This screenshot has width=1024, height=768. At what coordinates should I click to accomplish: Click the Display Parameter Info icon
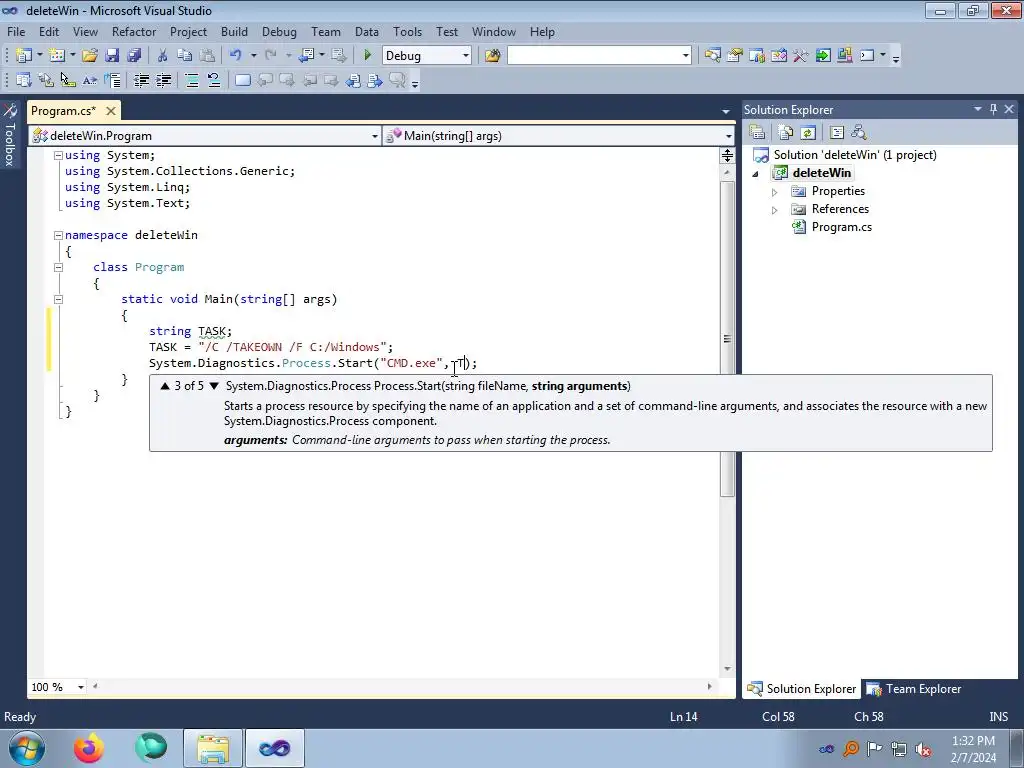[x=46, y=80]
